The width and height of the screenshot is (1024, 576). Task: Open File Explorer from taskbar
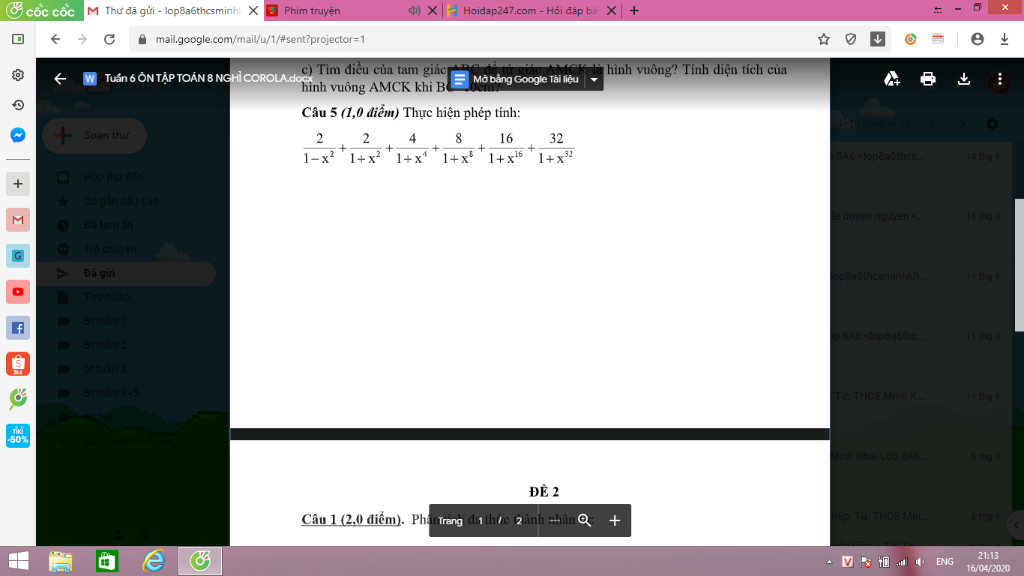pyautogui.click(x=61, y=561)
